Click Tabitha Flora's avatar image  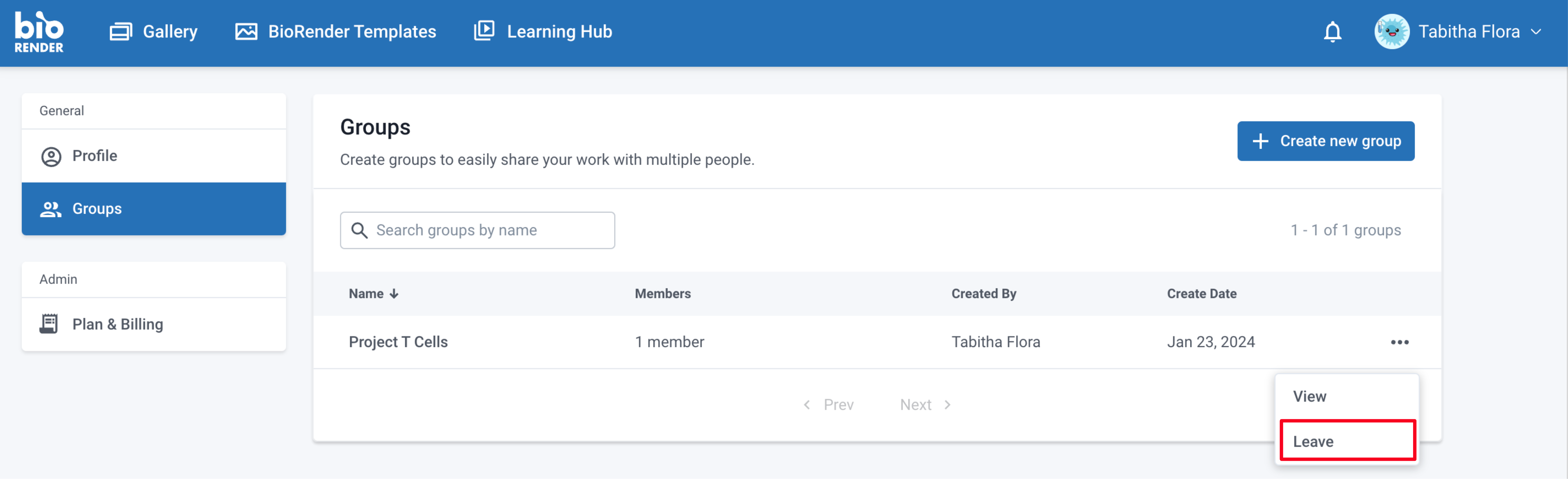coord(1391,32)
